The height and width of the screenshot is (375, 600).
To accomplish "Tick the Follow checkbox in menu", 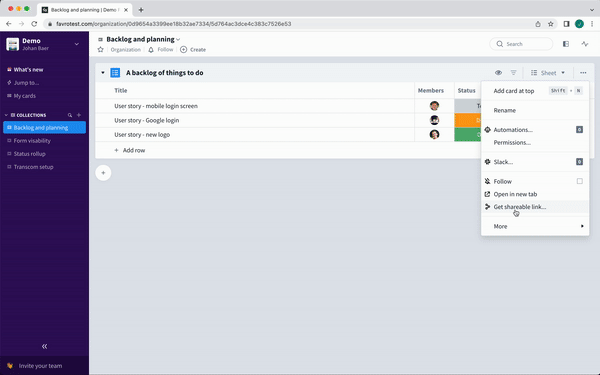I will (579, 181).
